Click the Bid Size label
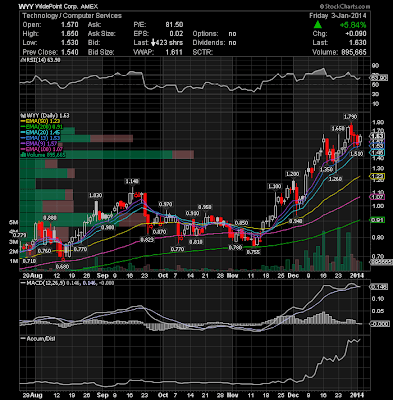393x400 pixels. (x=101, y=52)
